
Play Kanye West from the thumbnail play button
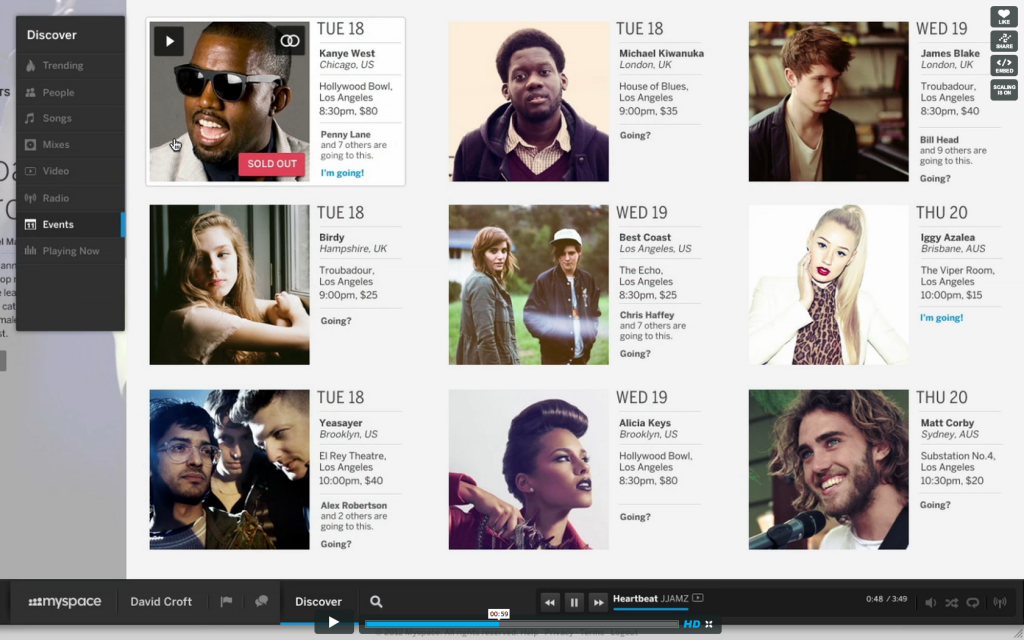point(169,41)
